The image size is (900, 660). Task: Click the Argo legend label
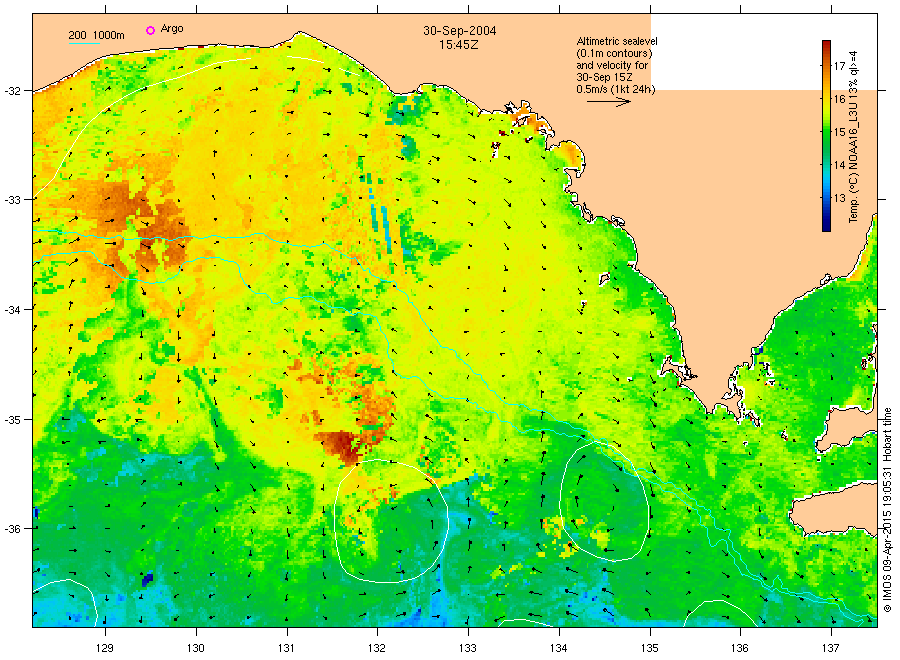[x=172, y=29]
